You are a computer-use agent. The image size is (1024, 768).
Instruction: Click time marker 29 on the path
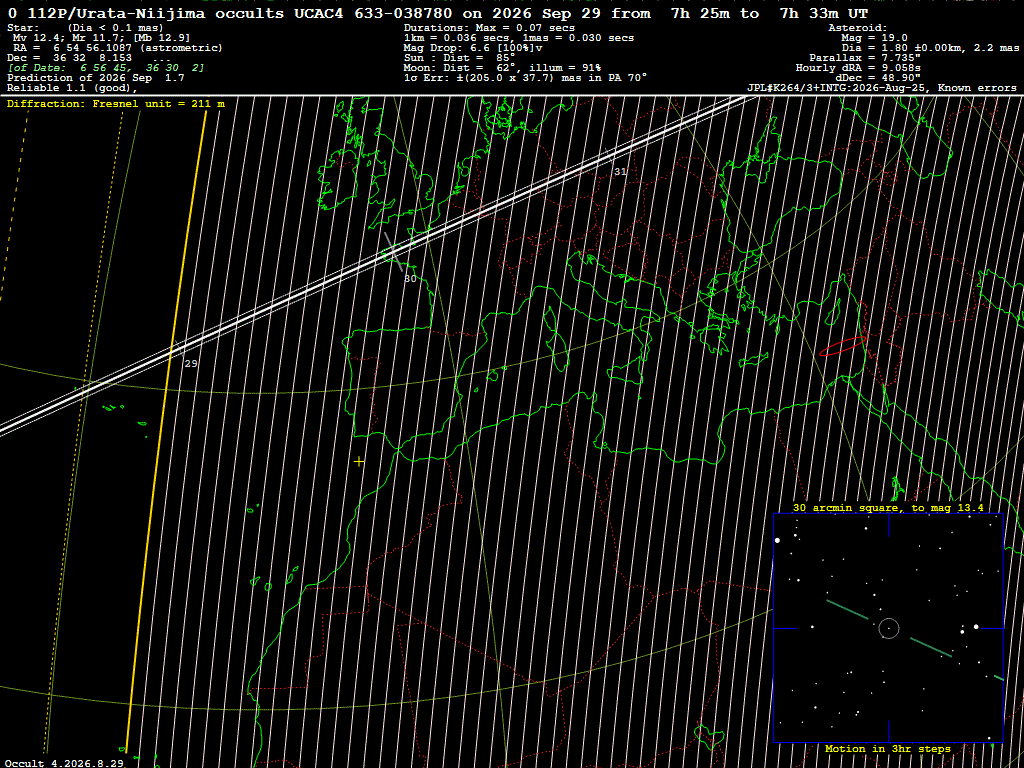pos(191,363)
